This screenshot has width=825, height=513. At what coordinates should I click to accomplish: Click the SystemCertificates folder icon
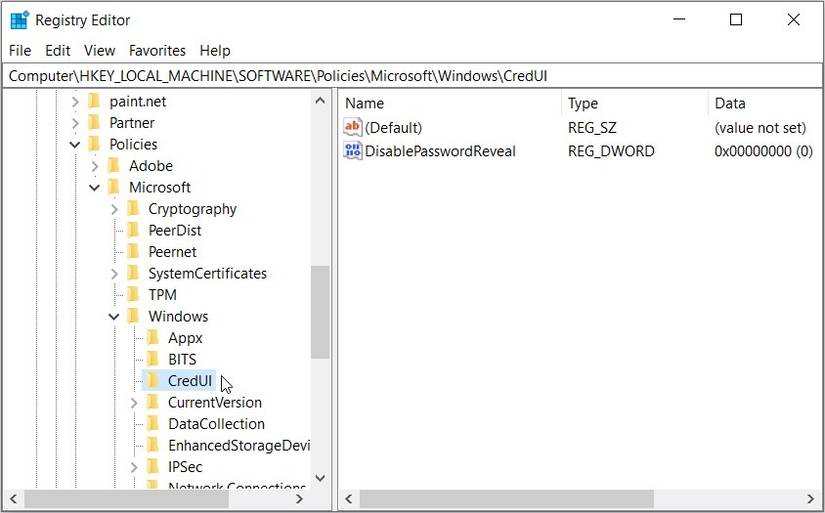click(134, 274)
